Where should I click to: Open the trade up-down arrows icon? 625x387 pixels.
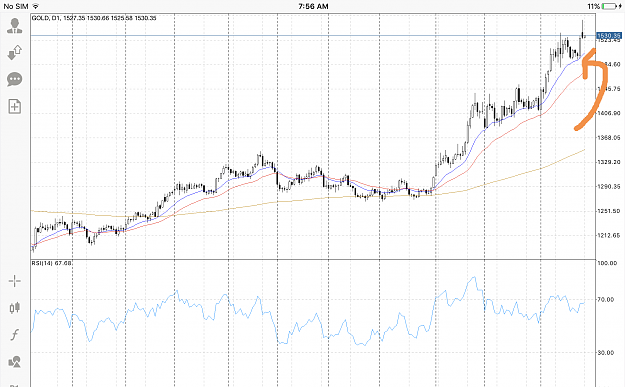(x=15, y=52)
